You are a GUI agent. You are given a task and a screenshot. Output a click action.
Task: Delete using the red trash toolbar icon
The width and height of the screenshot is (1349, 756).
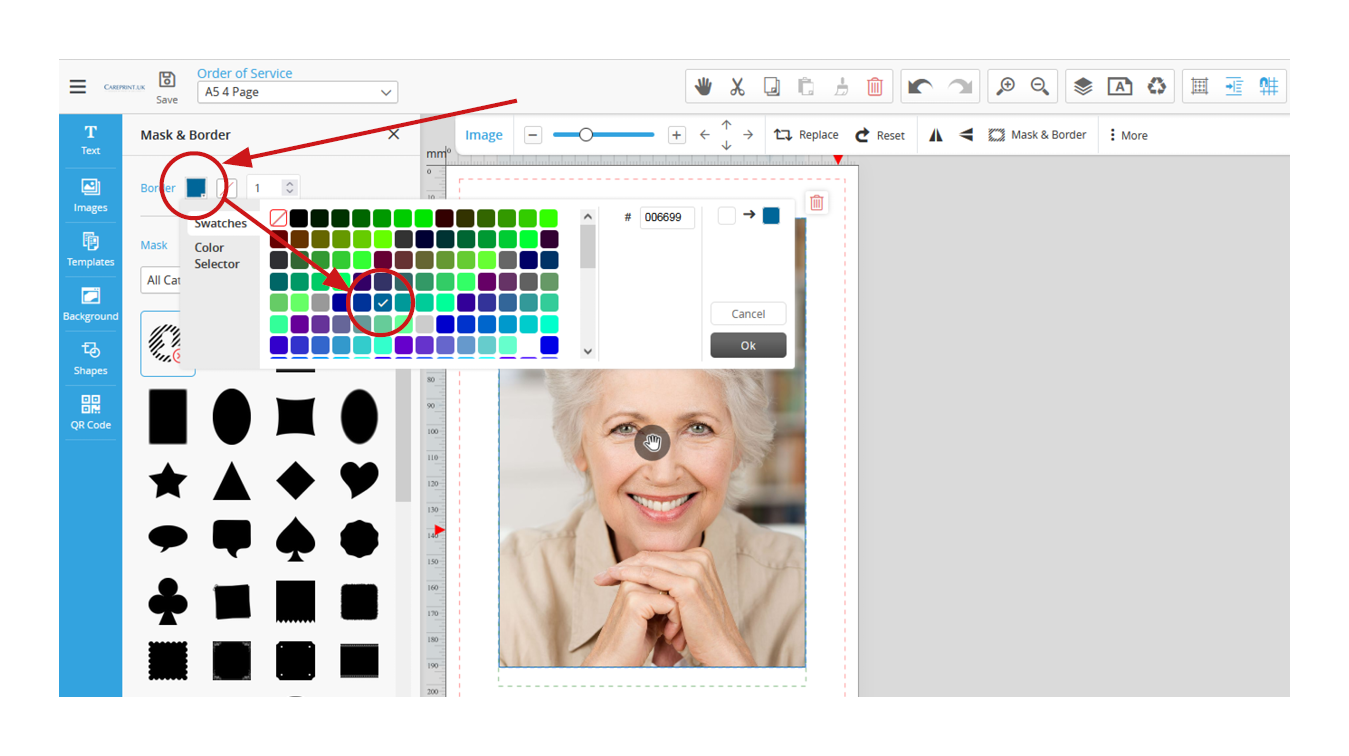pyautogui.click(x=875, y=87)
